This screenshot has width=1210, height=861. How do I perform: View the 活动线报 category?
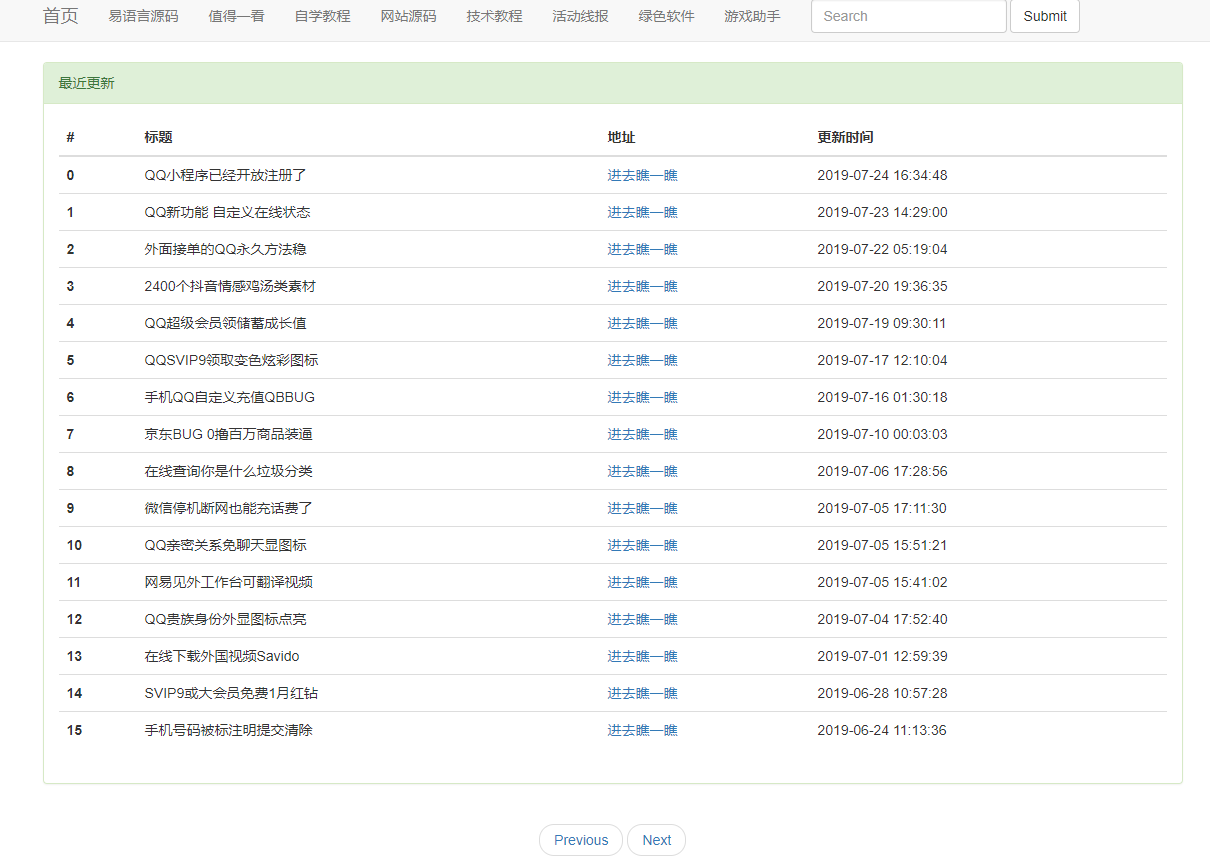coord(578,16)
